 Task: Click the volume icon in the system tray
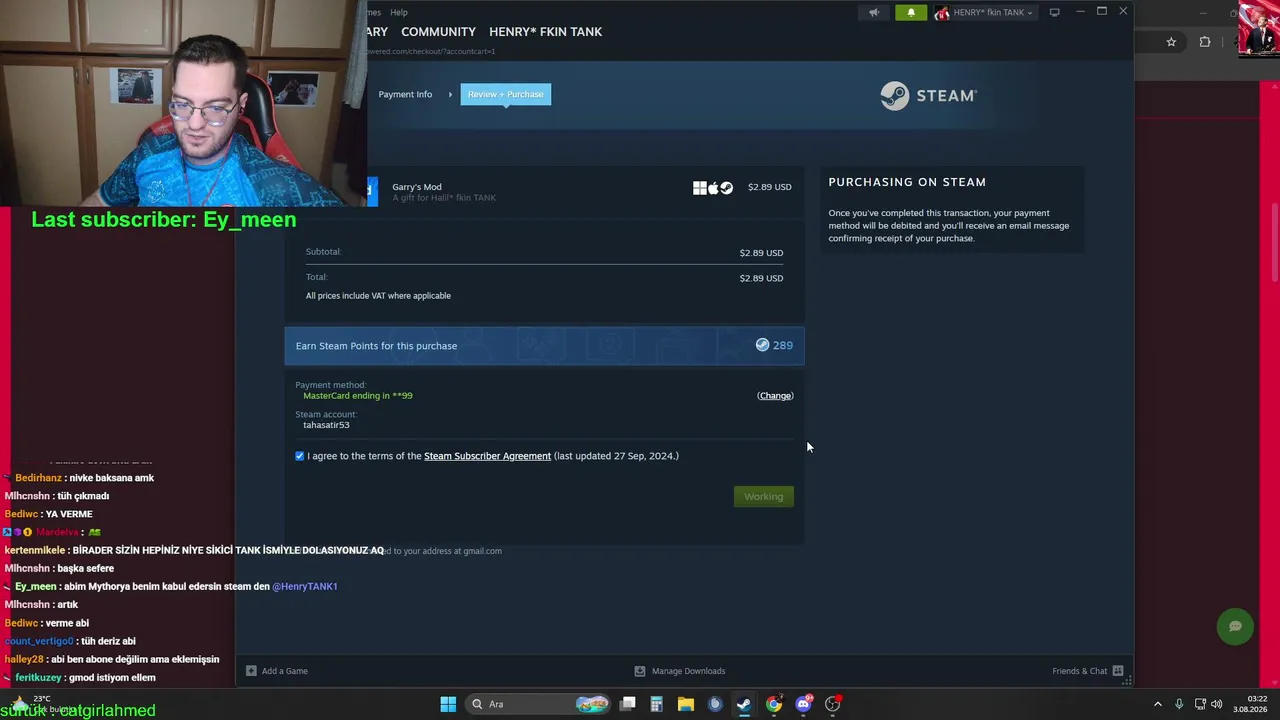click(1217, 704)
